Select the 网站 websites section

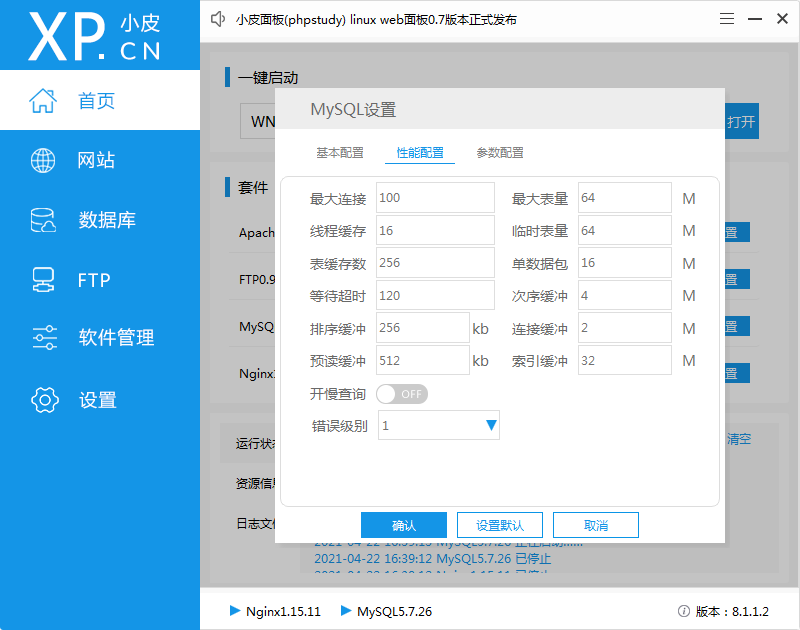pyautogui.click(x=95, y=160)
